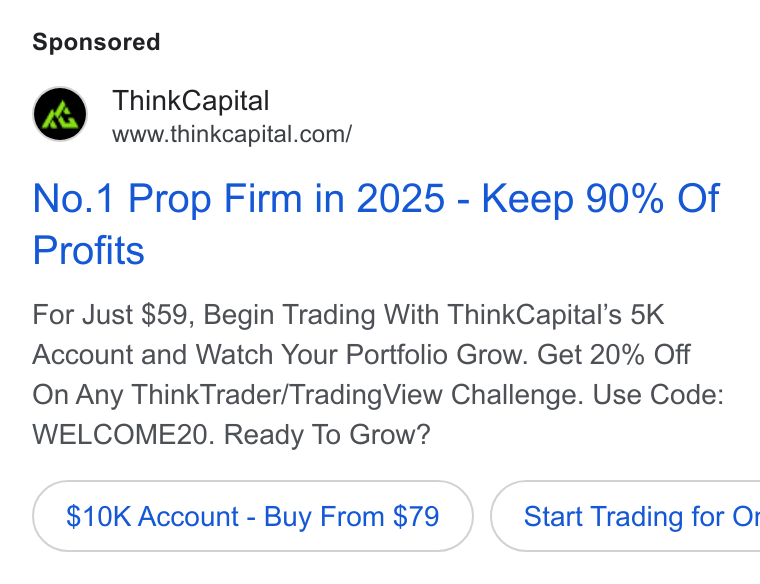
Task: Click the 'Sponsored' label
Action: 96,42
